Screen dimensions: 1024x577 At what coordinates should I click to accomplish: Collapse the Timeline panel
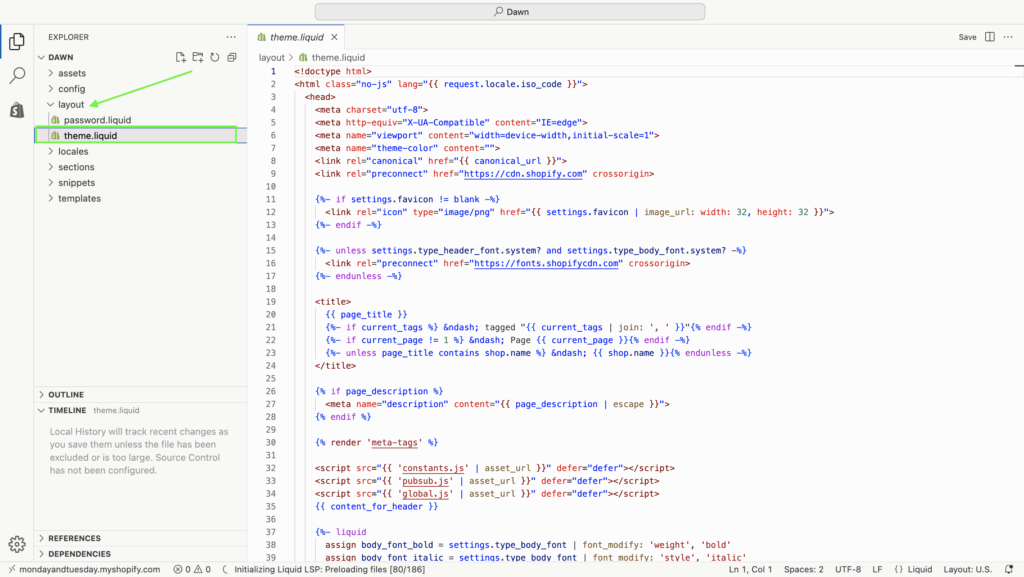point(41,411)
